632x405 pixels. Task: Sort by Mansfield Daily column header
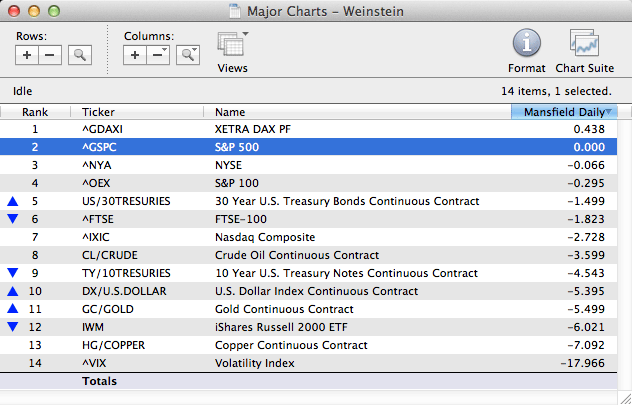(564, 112)
